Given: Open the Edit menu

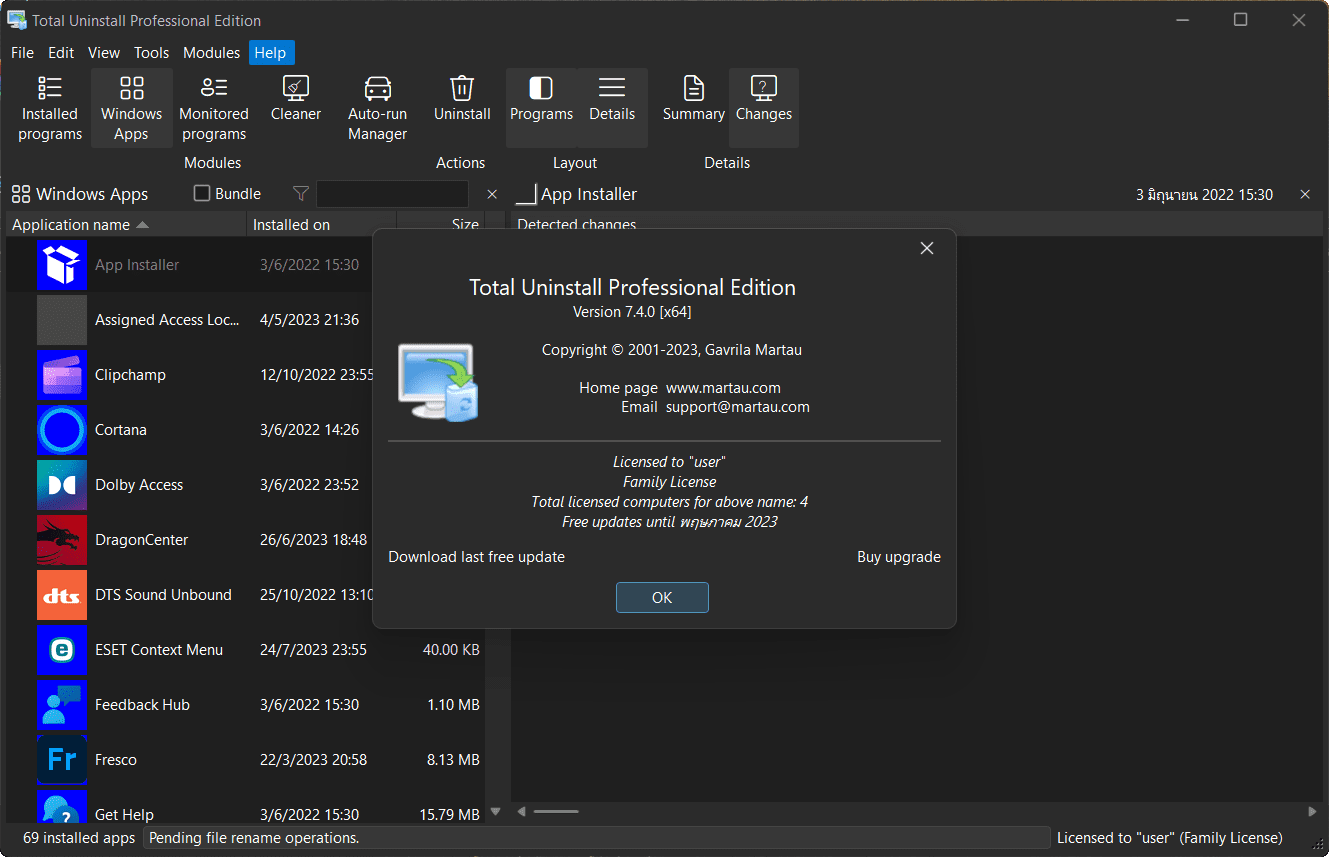Looking at the screenshot, I should (x=61, y=53).
